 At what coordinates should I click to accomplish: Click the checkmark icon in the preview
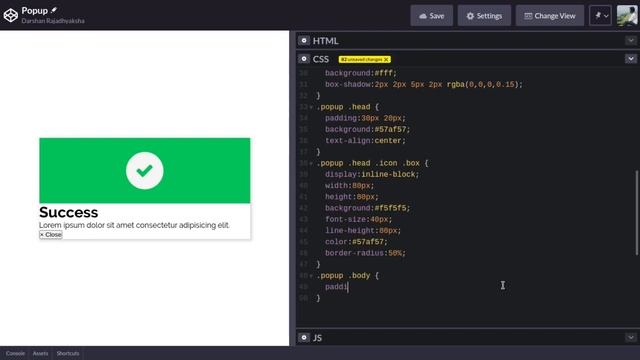point(144,171)
